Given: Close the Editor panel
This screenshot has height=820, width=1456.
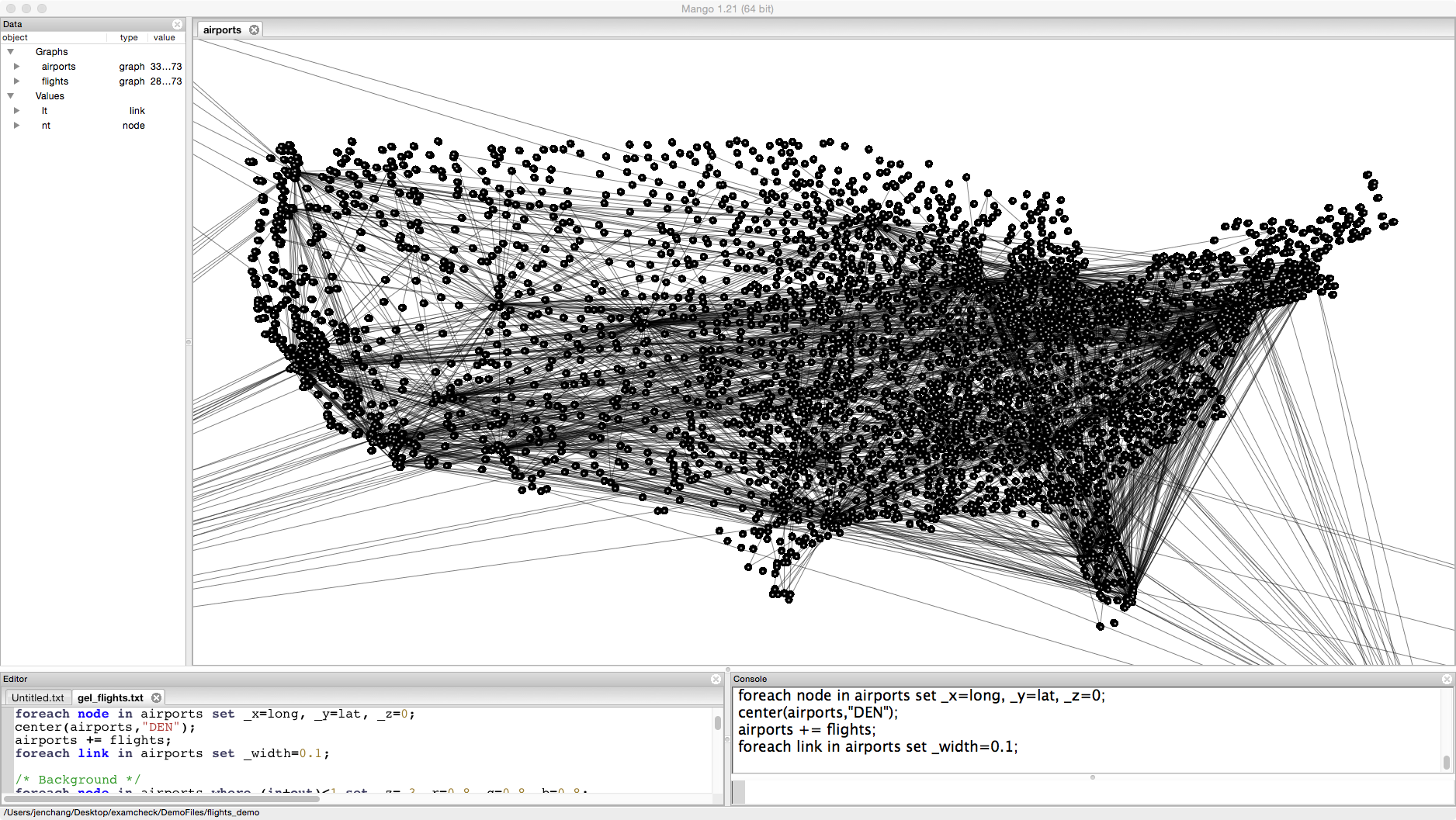Looking at the screenshot, I should coord(716,679).
